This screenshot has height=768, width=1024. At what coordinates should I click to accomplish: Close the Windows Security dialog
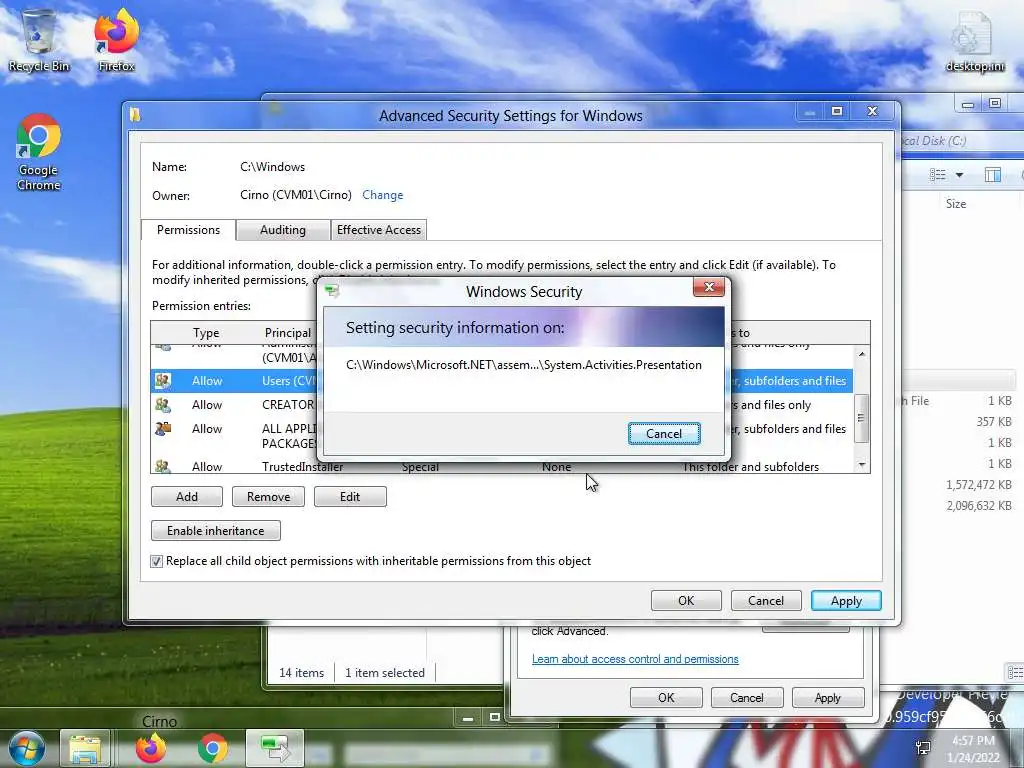click(x=709, y=287)
